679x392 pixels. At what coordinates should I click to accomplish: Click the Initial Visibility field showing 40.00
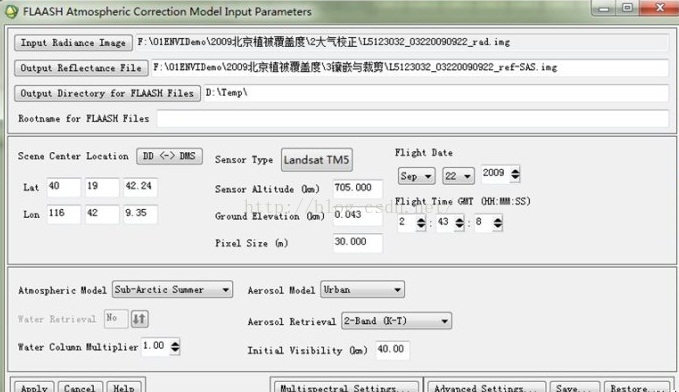point(392,350)
